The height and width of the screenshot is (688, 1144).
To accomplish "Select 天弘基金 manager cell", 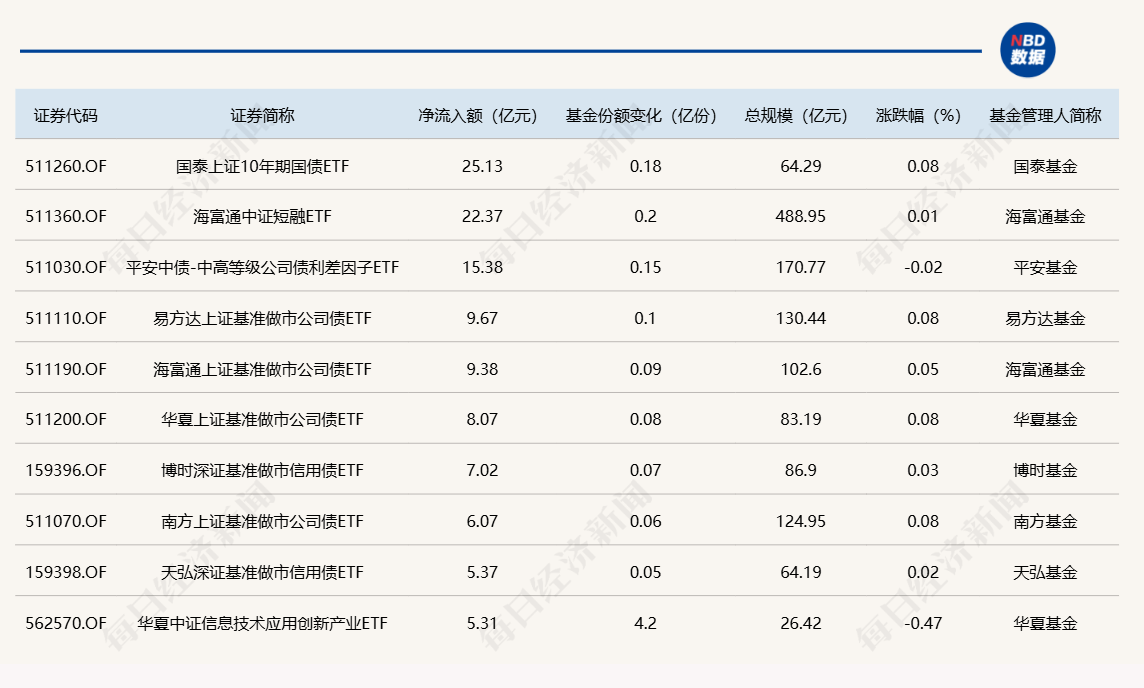I will tap(1046, 573).
